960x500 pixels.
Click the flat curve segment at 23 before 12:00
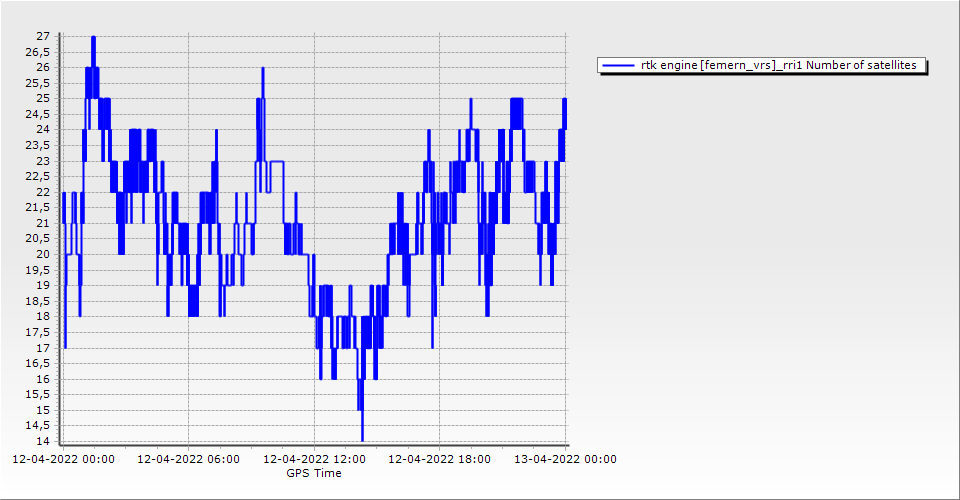pyautogui.click(x=277, y=161)
